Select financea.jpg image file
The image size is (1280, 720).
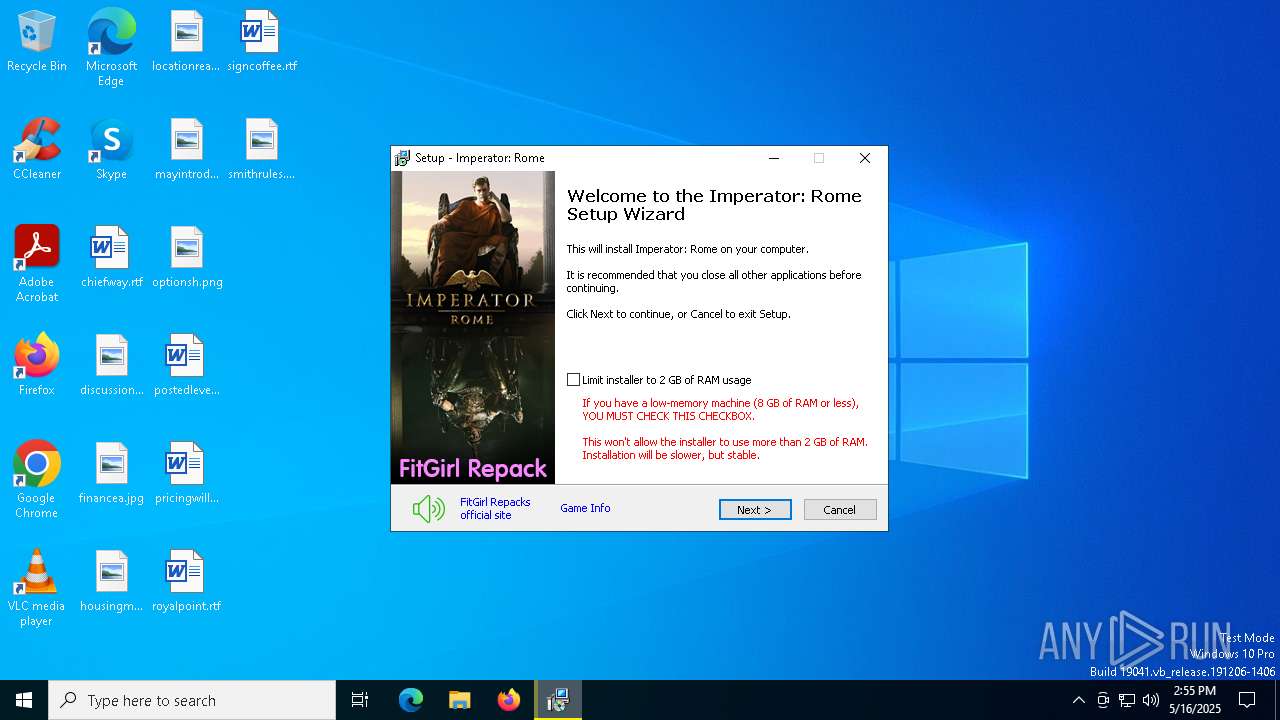pos(111,474)
